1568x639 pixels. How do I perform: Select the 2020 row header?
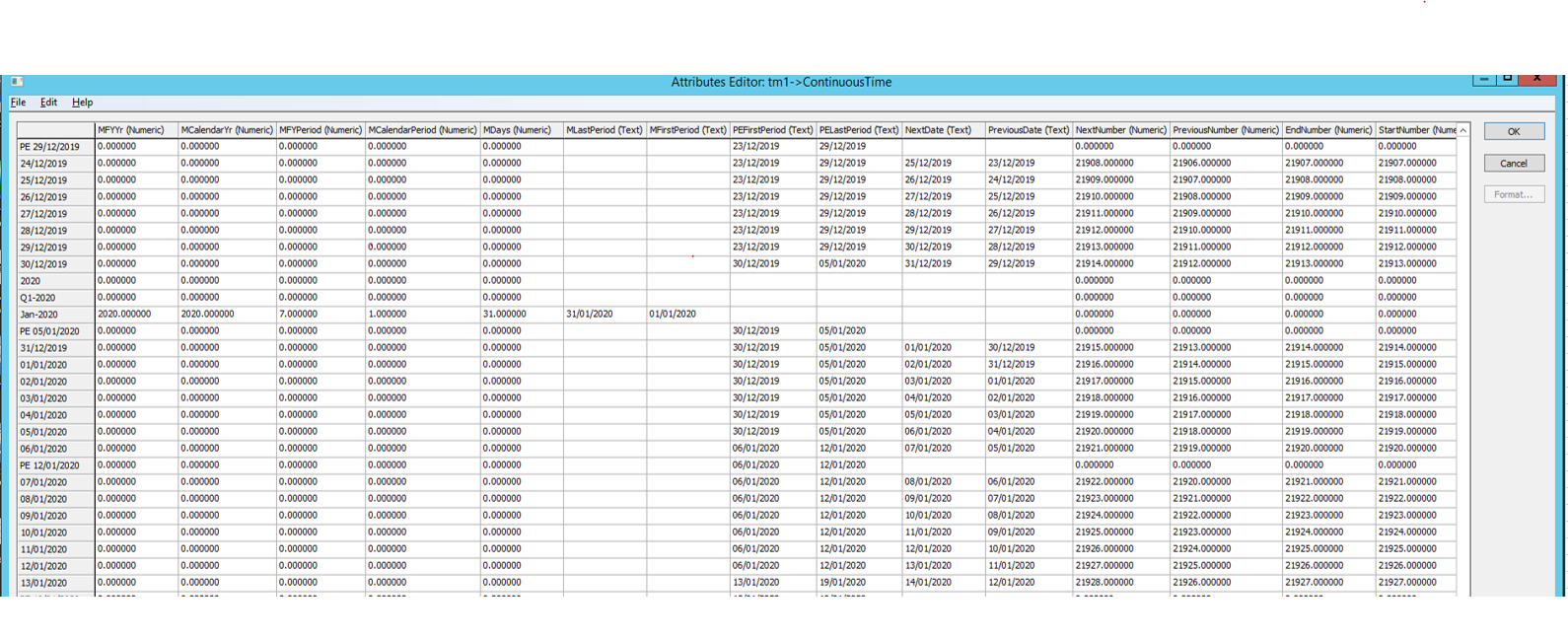pos(56,281)
